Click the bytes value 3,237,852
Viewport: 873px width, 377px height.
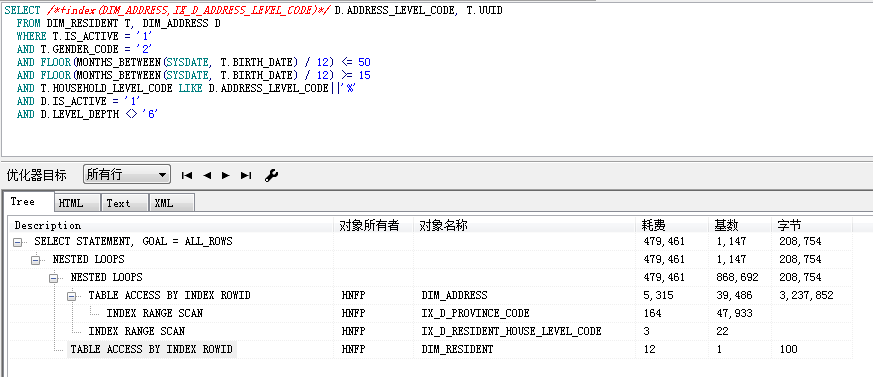click(806, 295)
